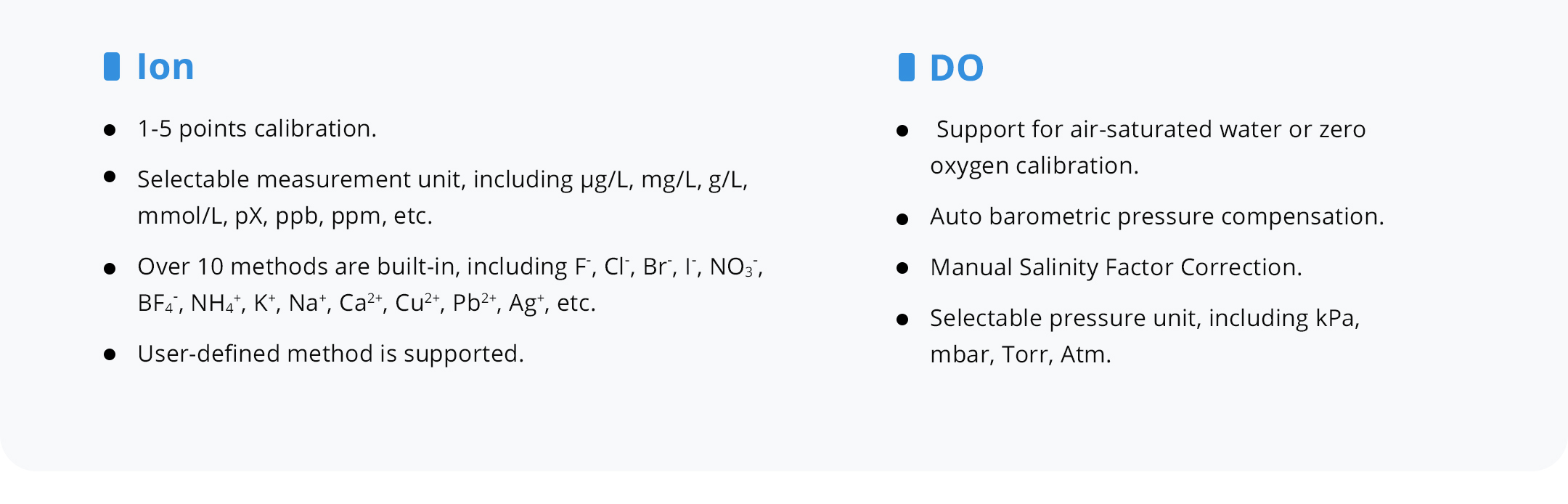
Task: Click the "User-defined method is supported." line
Action: point(330,354)
